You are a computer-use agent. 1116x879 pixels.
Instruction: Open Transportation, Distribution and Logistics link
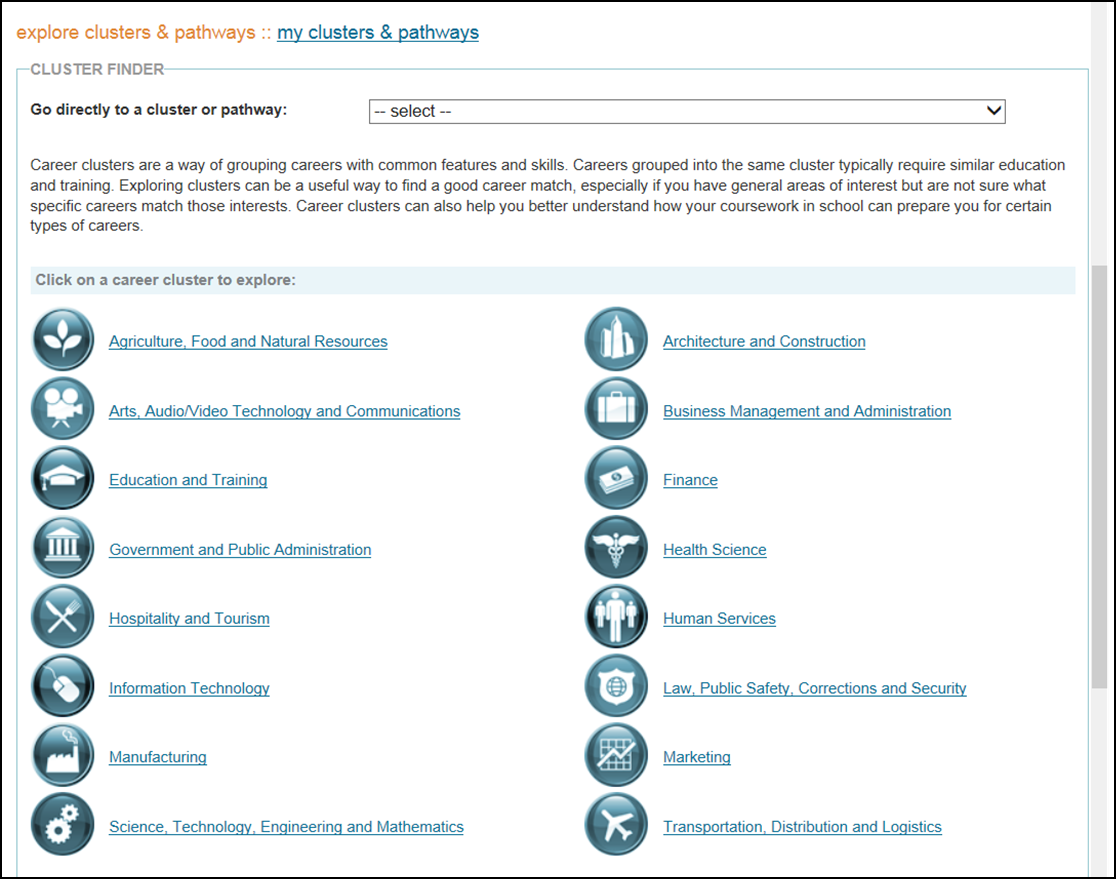tap(802, 827)
